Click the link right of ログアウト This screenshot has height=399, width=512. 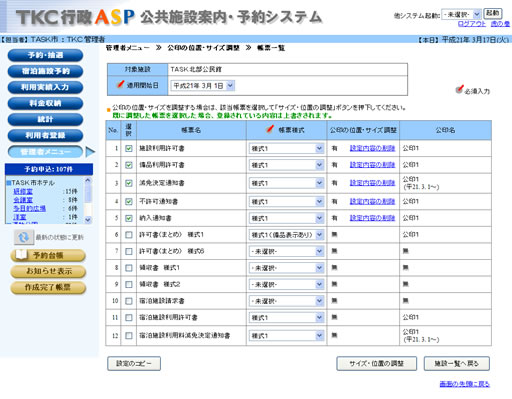coord(500,24)
